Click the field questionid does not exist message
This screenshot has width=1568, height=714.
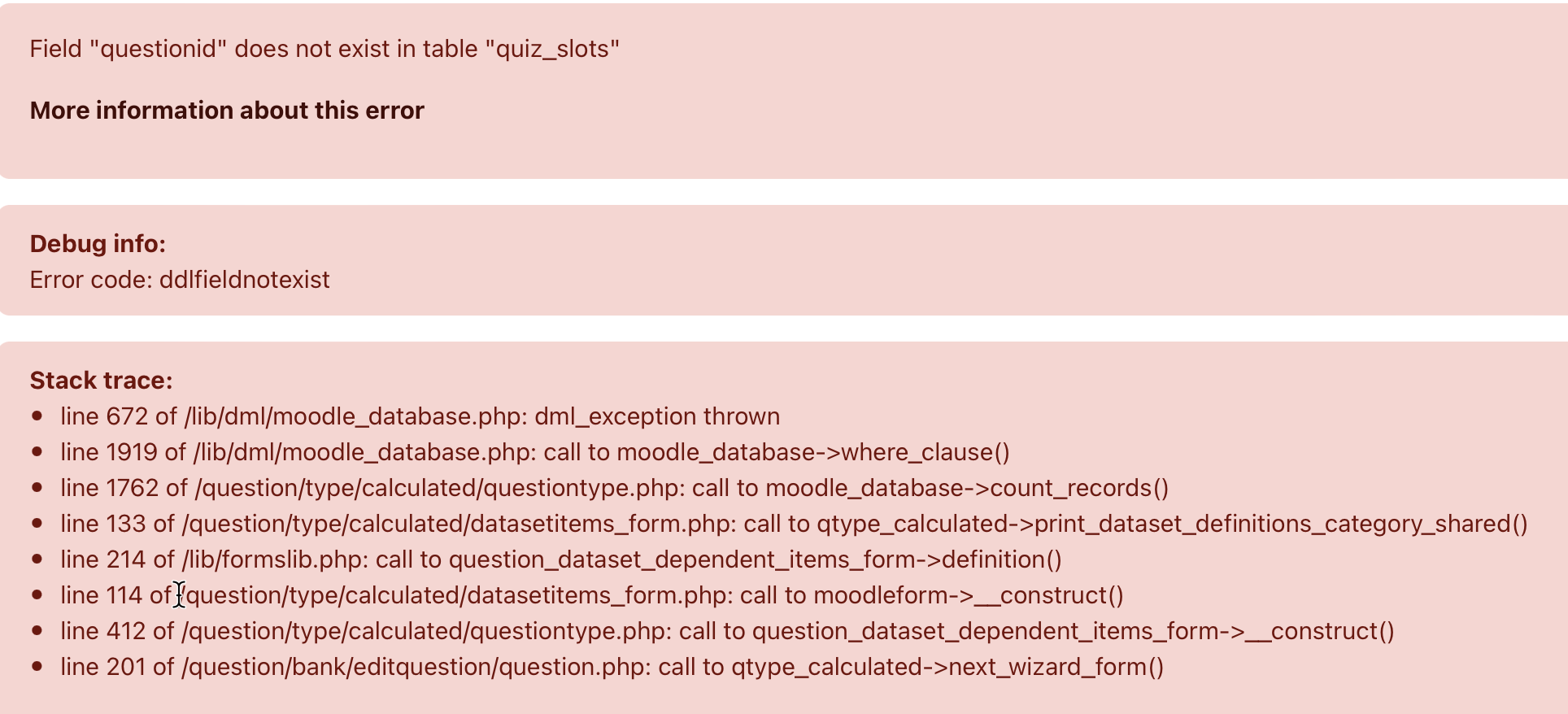(324, 49)
